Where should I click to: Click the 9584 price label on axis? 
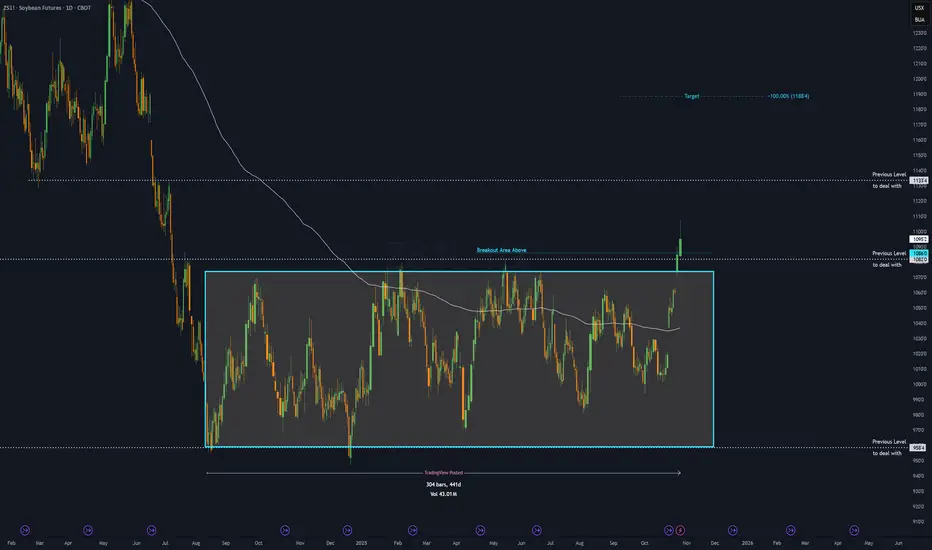[x=919, y=447]
